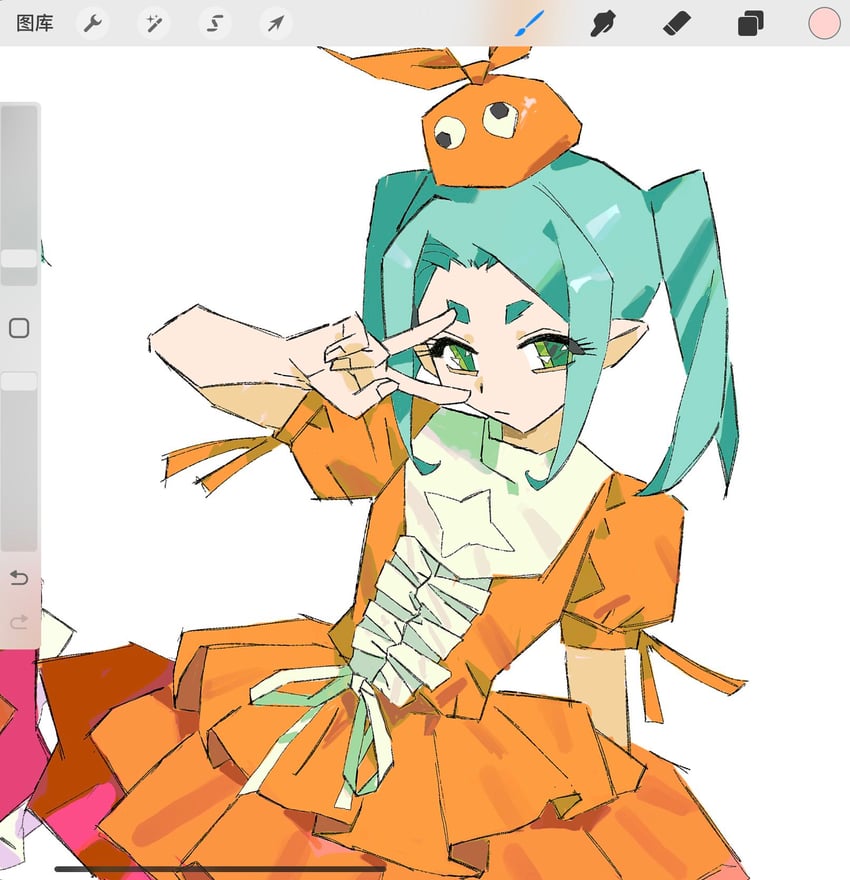This screenshot has height=880, width=850.
Task: Select the Eraser tool
Action: point(677,24)
